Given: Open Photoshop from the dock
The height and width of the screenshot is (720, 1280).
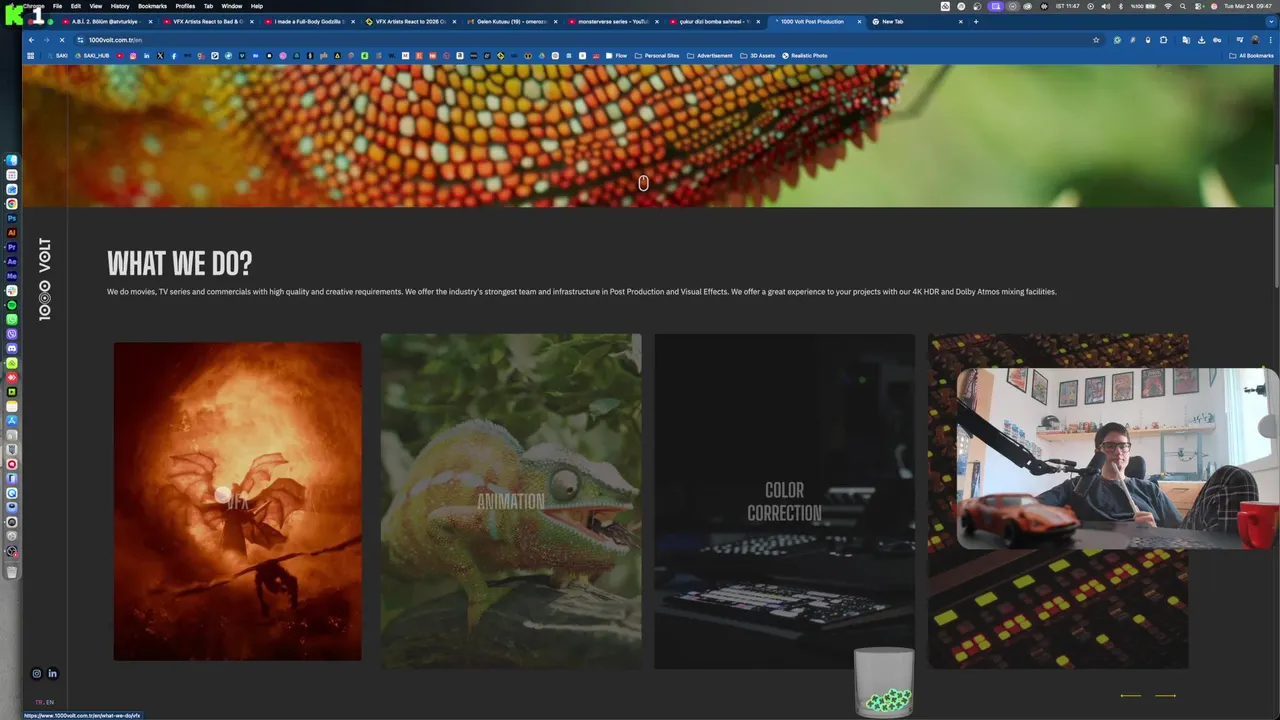Looking at the screenshot, I should pos(12,218).
